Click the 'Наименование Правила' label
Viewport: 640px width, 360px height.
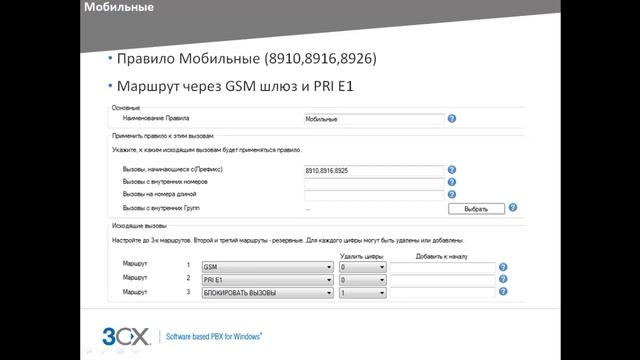click(156, 118)
